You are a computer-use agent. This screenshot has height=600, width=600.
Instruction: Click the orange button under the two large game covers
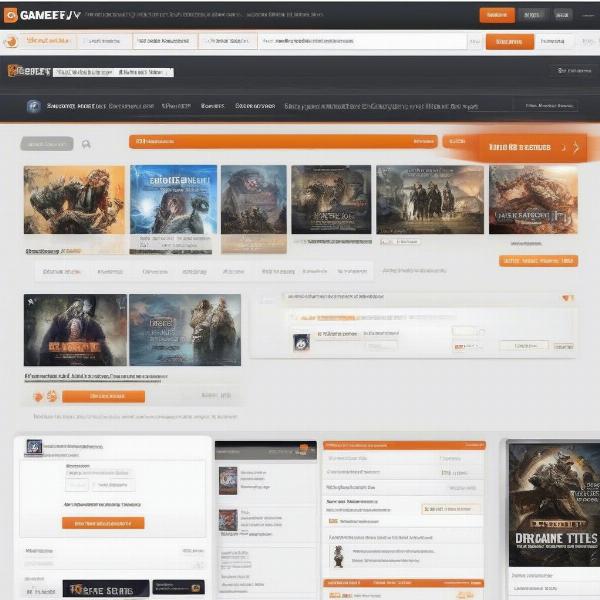click(x=103, y=396)
